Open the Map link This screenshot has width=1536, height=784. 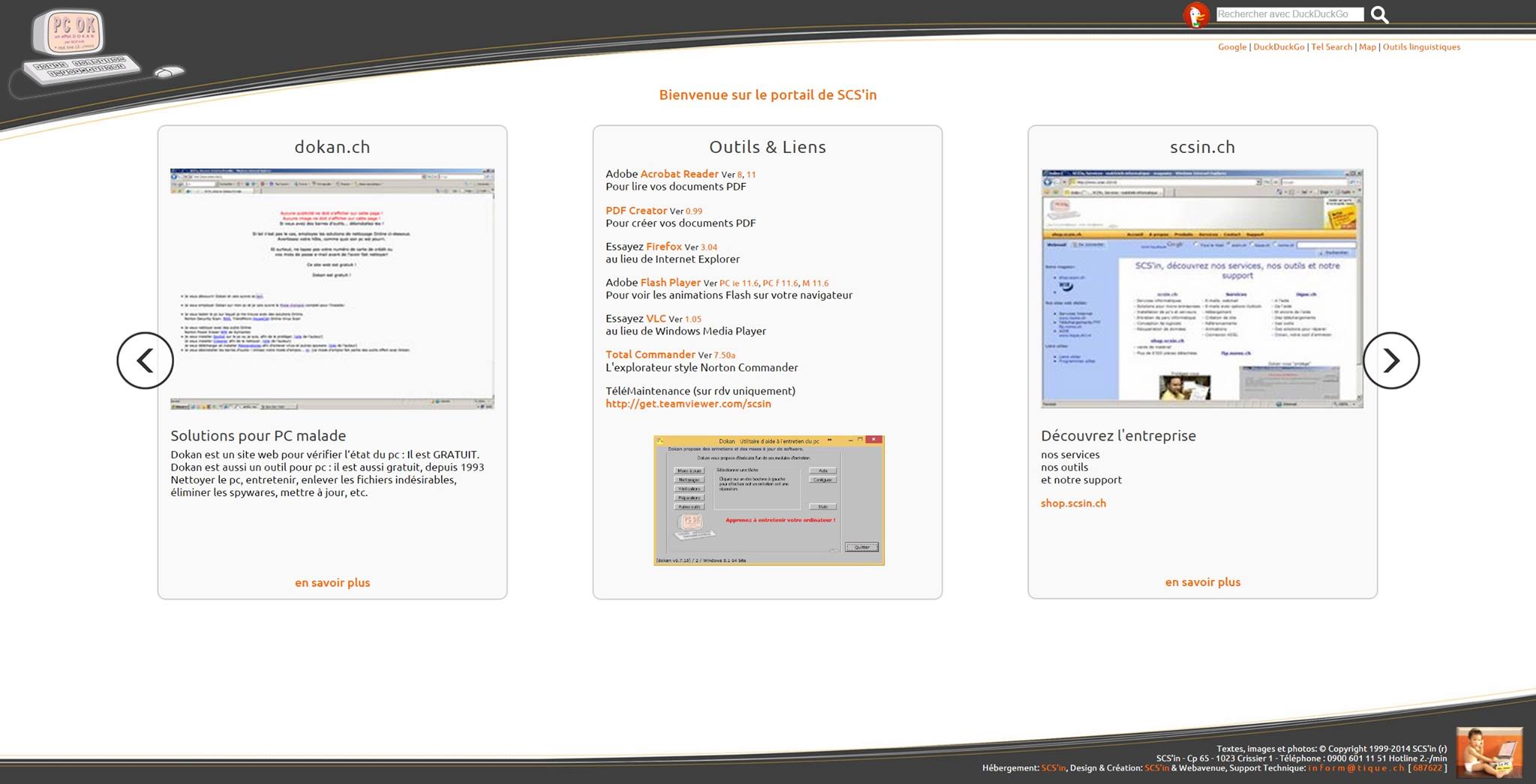click(1367, 46)
